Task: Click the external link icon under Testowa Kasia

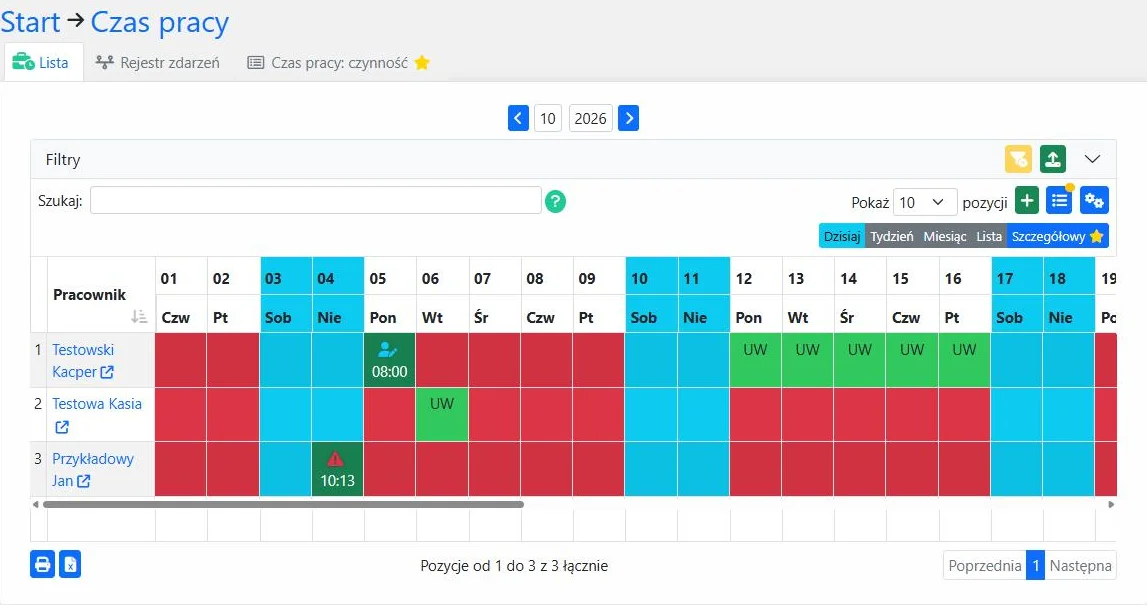Action: point(62,426)
